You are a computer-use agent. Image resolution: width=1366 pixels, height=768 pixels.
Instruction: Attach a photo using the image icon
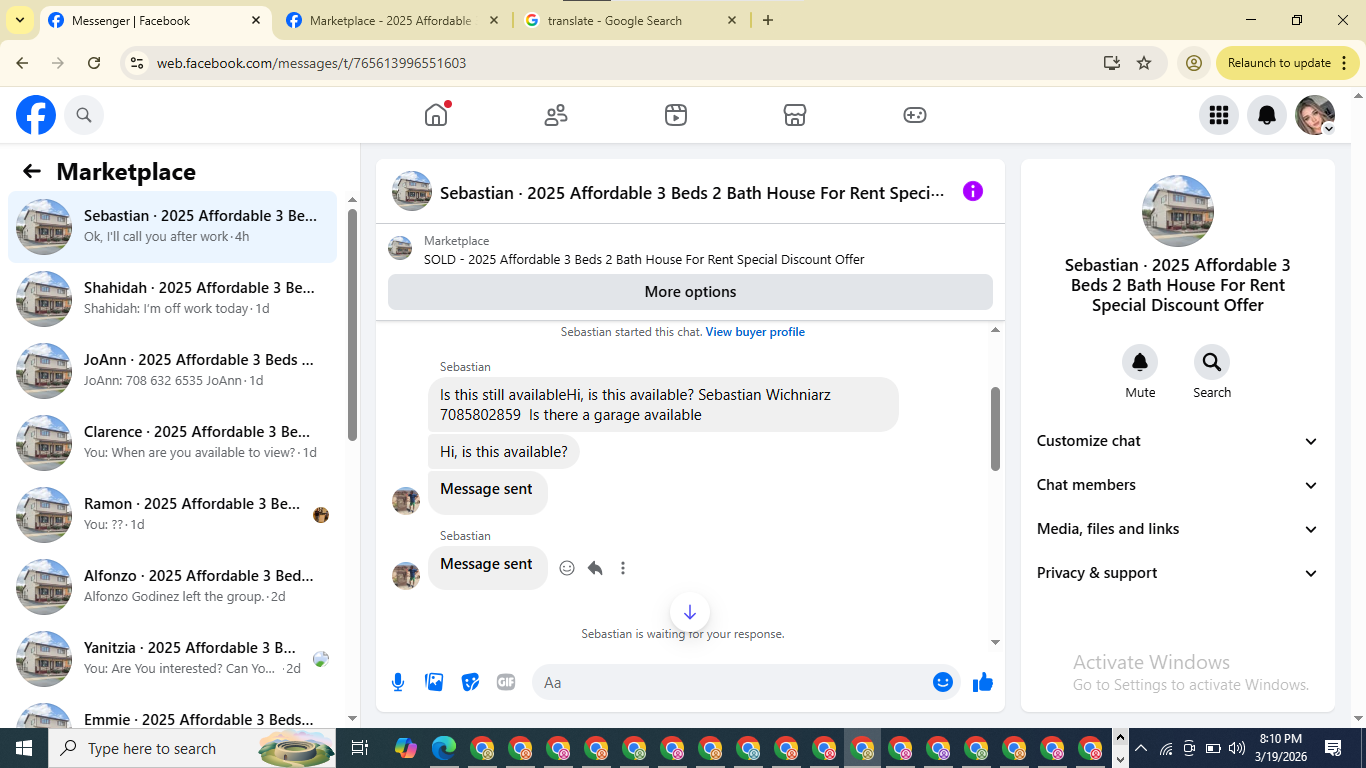(x=434, y=682)
